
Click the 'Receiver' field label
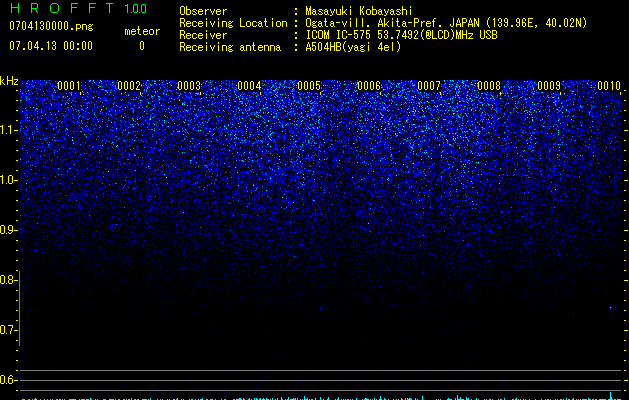tap(203, 35)
